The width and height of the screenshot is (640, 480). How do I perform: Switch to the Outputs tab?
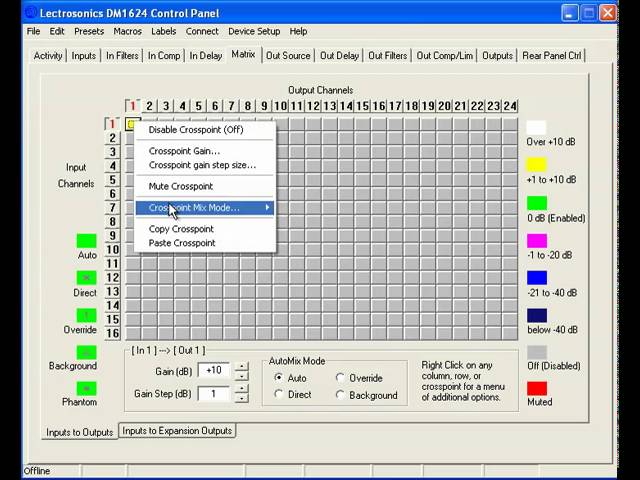(x=497, y=56)
